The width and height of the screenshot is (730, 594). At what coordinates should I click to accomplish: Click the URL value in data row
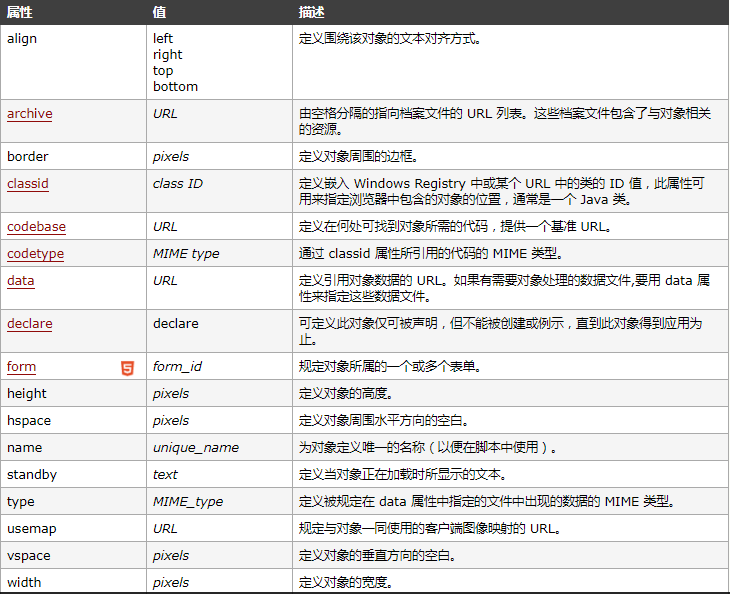[165, 281]
